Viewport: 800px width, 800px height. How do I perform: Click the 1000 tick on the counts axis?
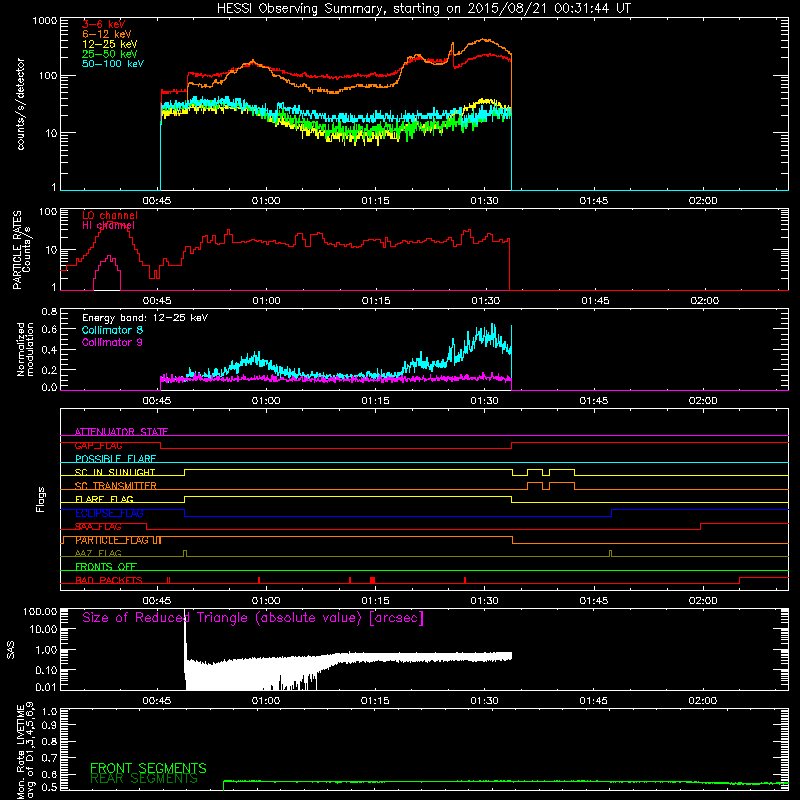pyautogui.click(x=45, y=21)
